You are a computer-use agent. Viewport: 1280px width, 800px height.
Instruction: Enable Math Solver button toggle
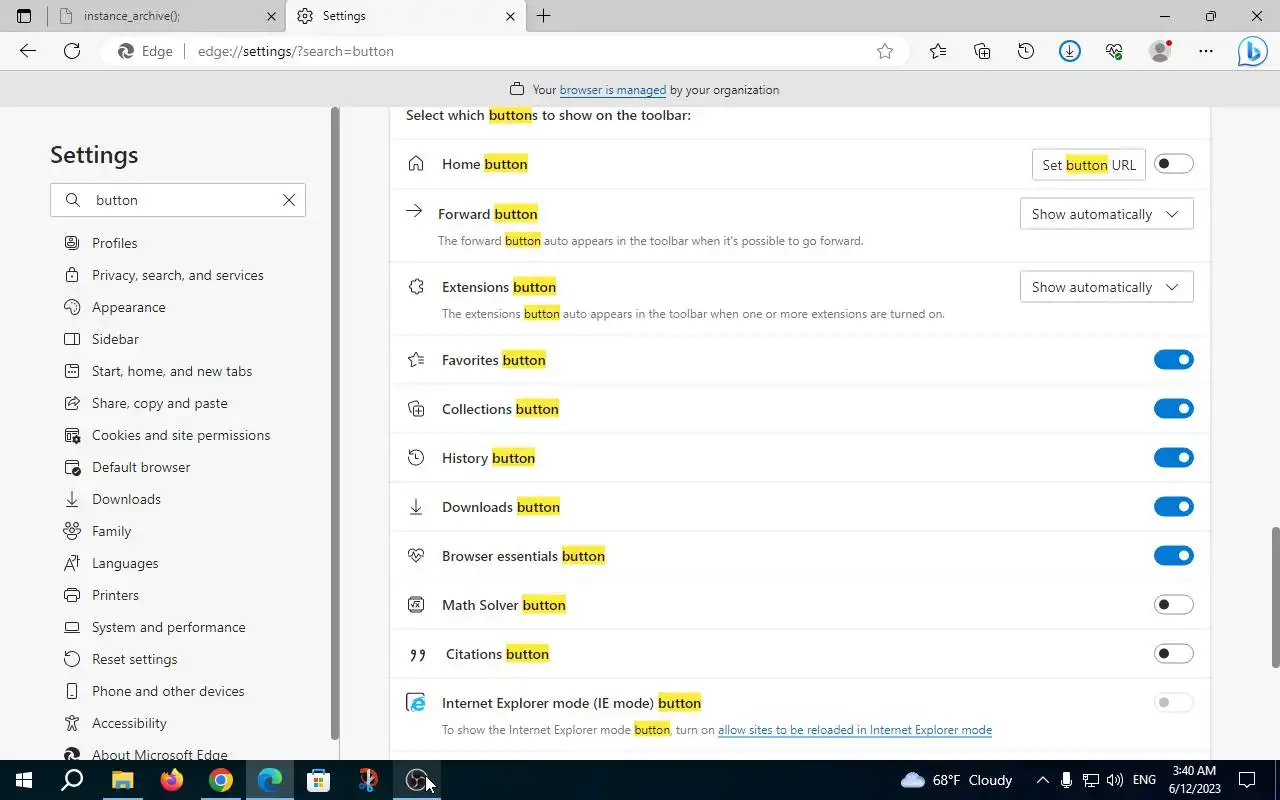coord(1174,605)
